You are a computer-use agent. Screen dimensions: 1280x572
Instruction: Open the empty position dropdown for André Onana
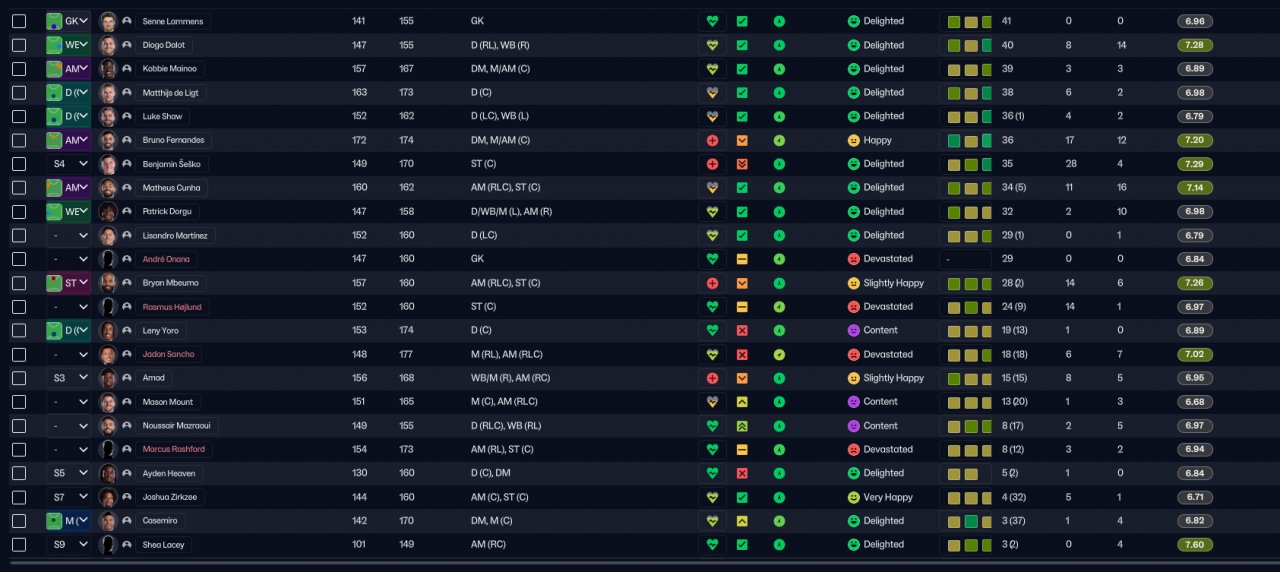[x=68, y=259]
